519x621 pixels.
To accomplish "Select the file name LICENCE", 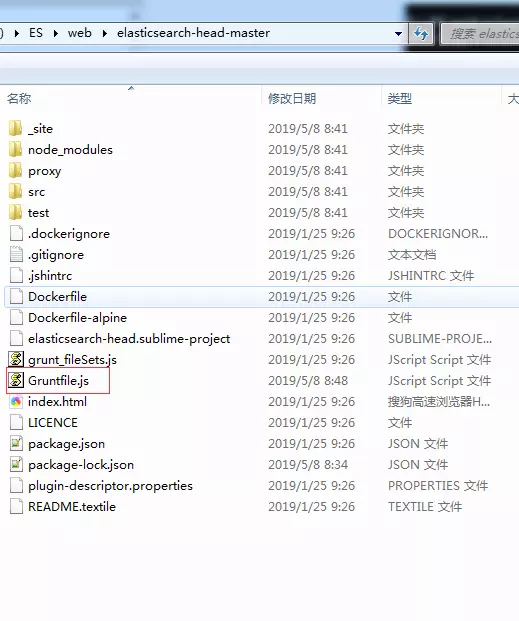I will [53, 423].
